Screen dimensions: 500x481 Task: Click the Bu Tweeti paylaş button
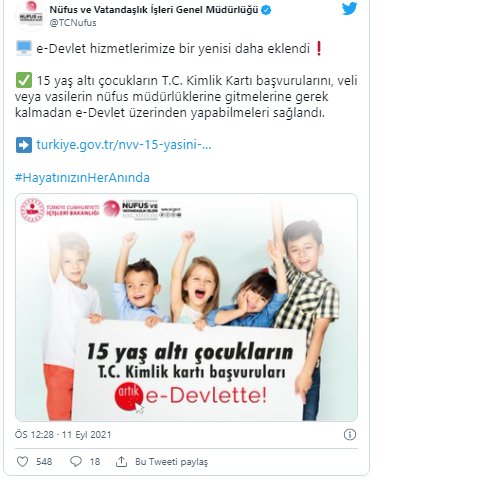click(171, 462)
